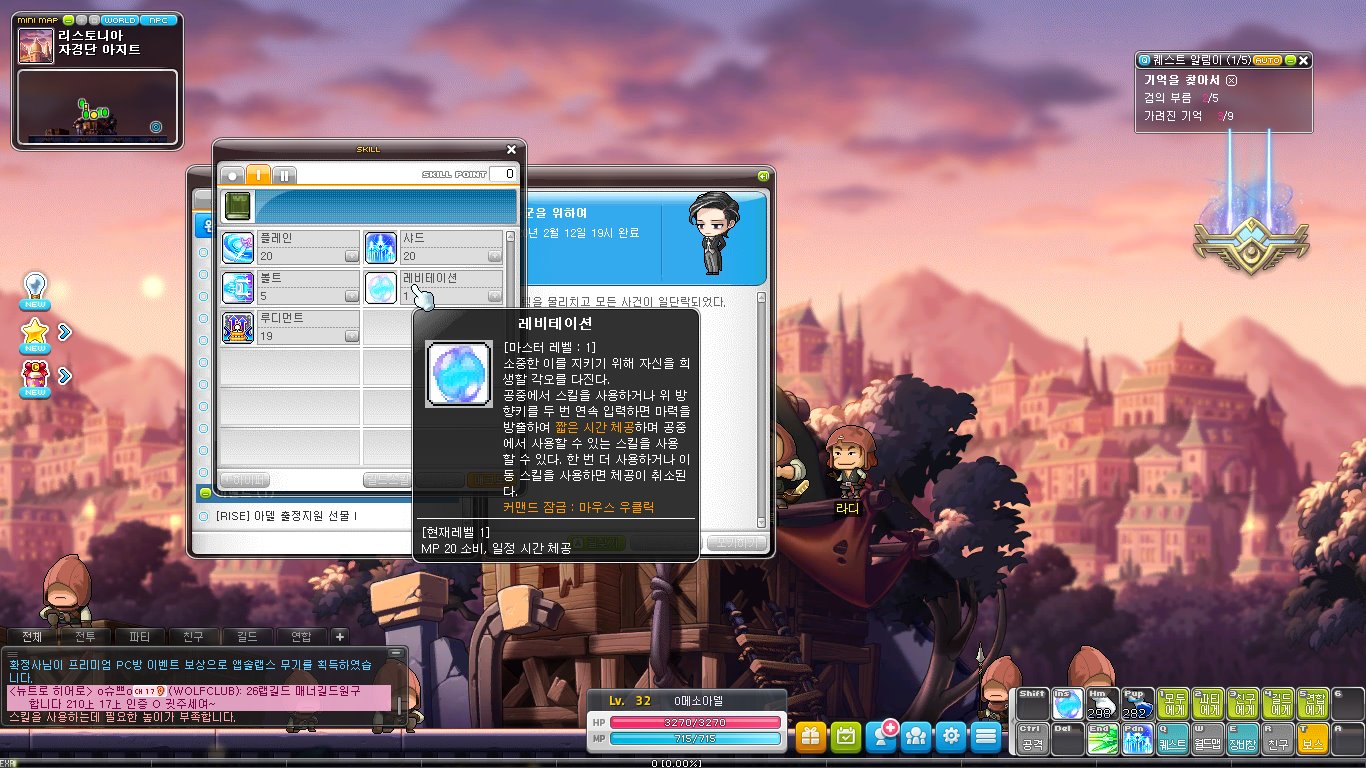The height and width of the screenshot is (768, 1366).
Task: Click the 월드맵 W shortcut button
Action: tap(1207, 738)
